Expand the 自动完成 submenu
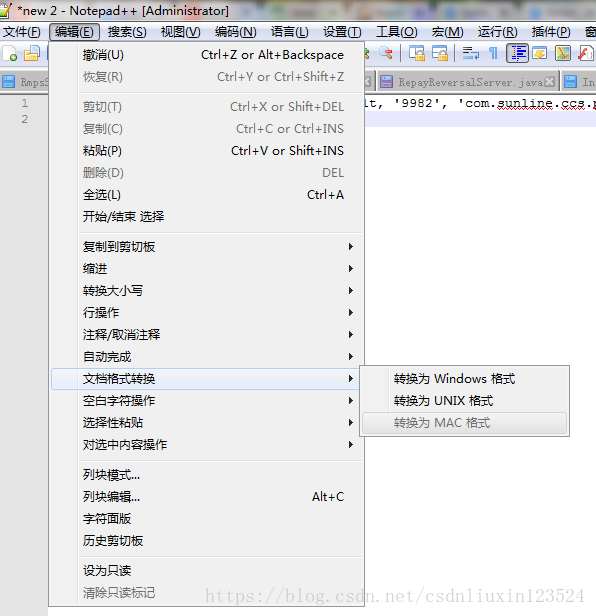The width and height of the screenshot is (596, 616). 207,357
